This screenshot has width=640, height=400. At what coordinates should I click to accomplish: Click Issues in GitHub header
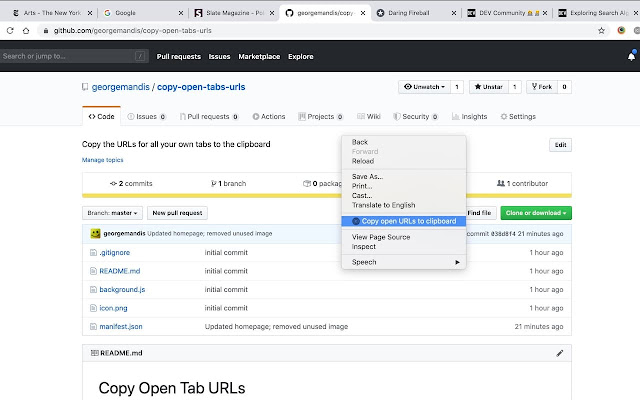[x=220, y=57]
